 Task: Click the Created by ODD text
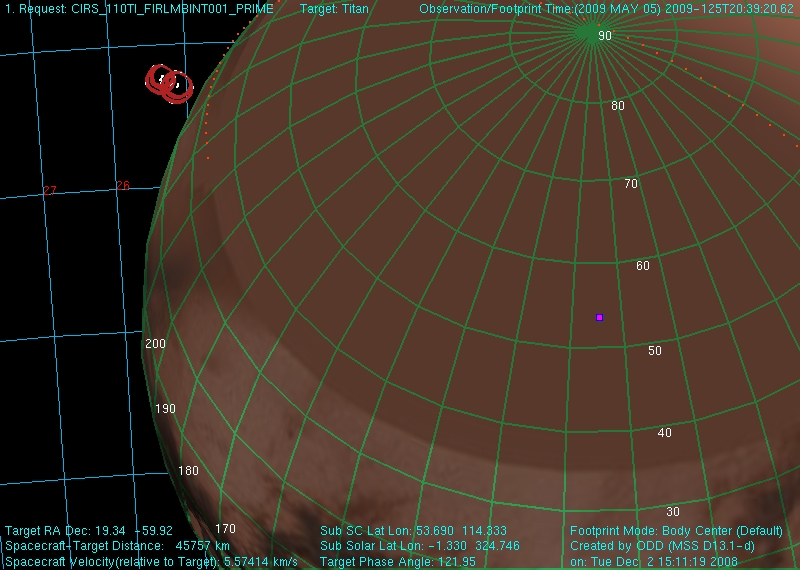(x=662, y=546)
